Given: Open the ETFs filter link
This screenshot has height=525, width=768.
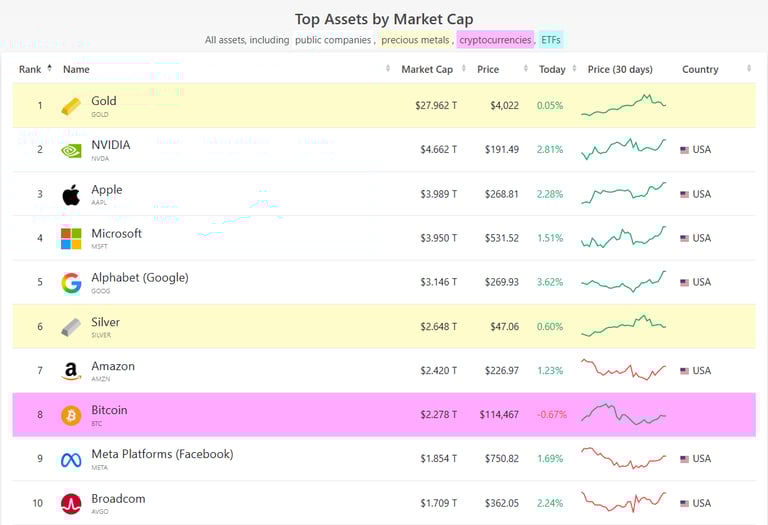Looking at the screenshot, I should coord(551,40).
